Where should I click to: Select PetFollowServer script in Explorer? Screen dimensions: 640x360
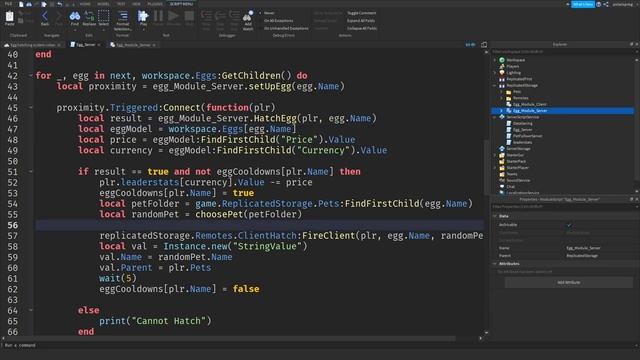(527, 136)
